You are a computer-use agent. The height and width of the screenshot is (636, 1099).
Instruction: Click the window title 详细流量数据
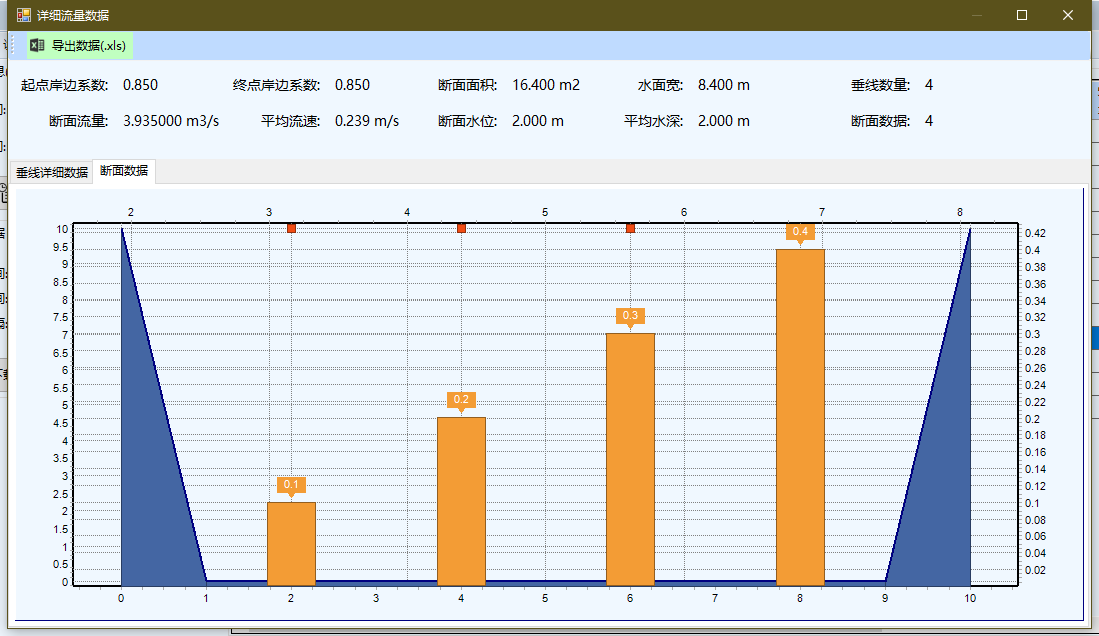[x=73, y=15]
